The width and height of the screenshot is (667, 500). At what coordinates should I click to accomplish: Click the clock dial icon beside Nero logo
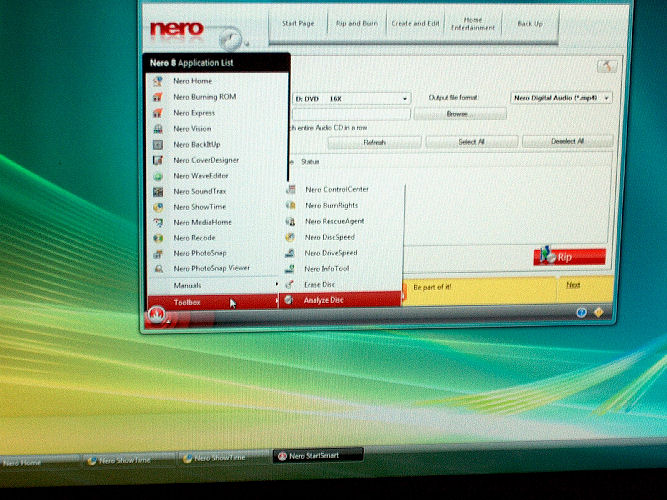point(231,40)
